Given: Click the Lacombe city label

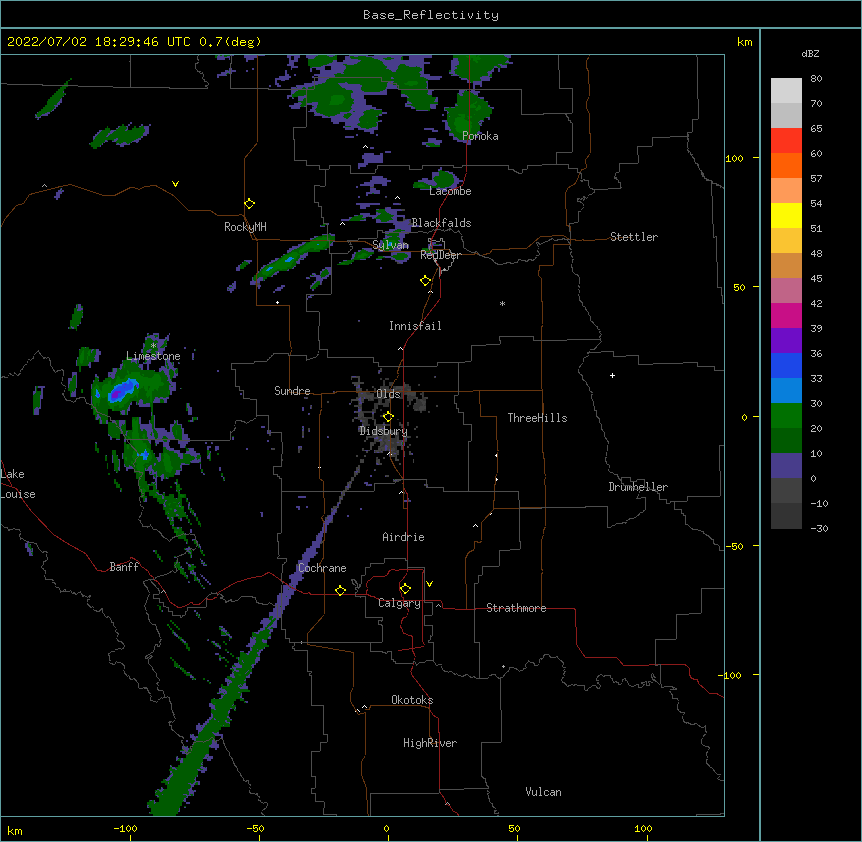Looking at the screenshot, I should (x=450, y=191).
